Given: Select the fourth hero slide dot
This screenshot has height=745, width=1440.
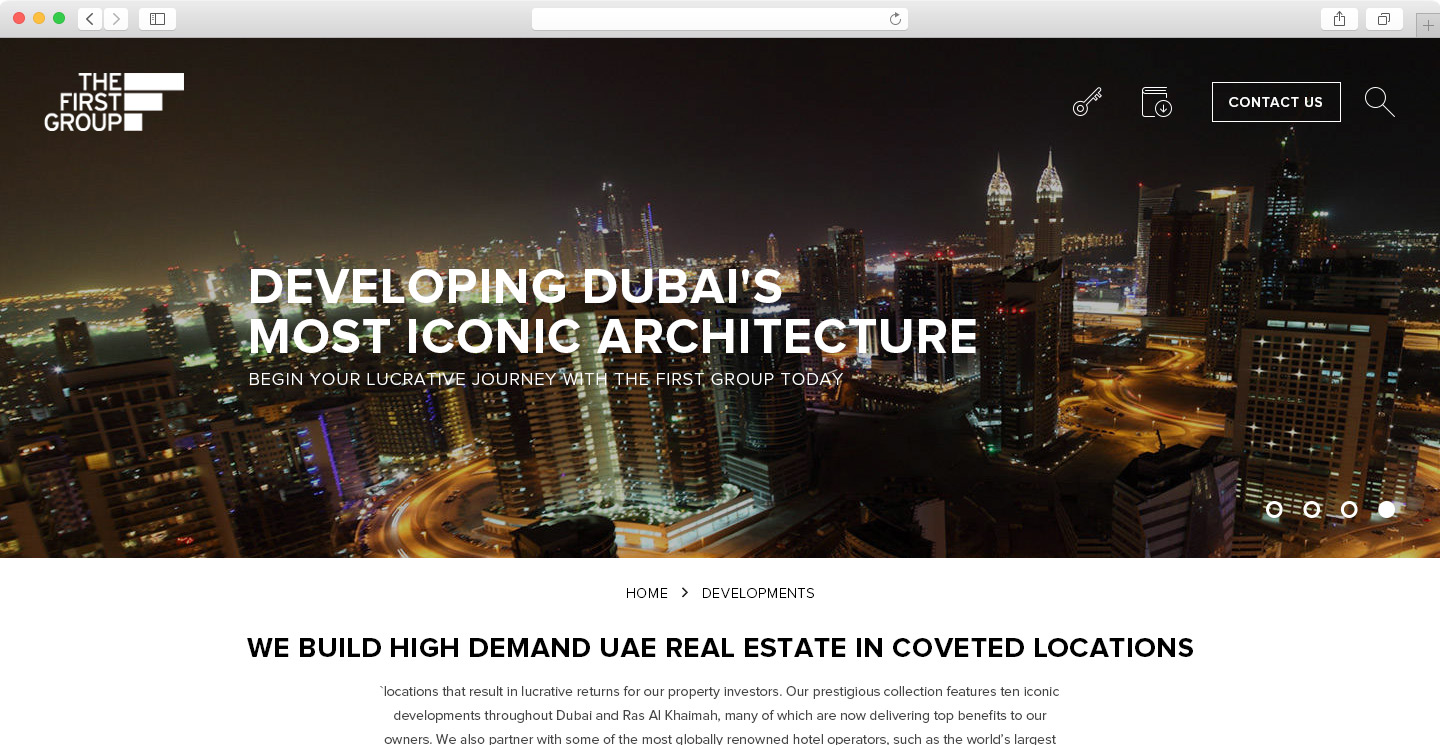Looking at the screenshot, I should [x=1386, y=509].
